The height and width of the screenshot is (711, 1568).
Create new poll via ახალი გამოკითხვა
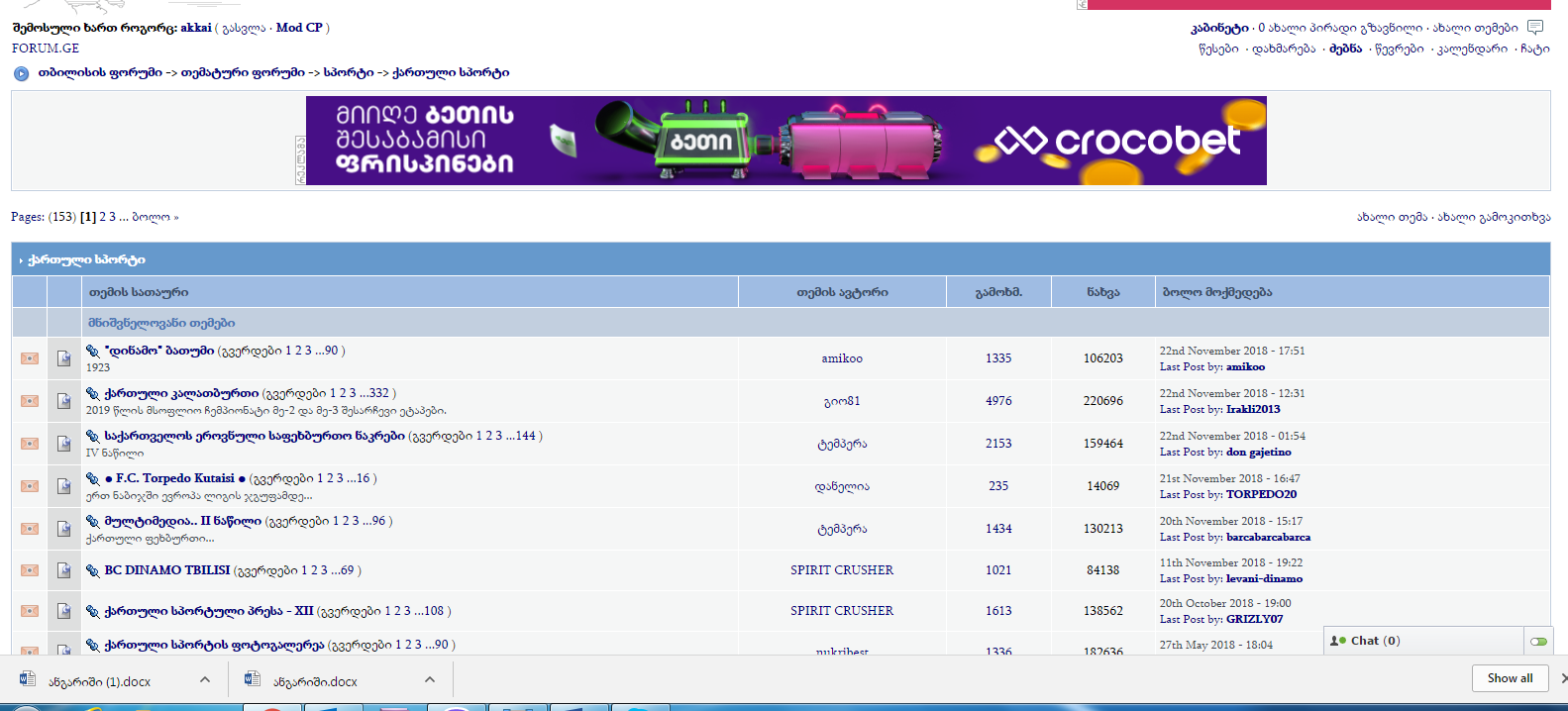tap(1495, 217)
